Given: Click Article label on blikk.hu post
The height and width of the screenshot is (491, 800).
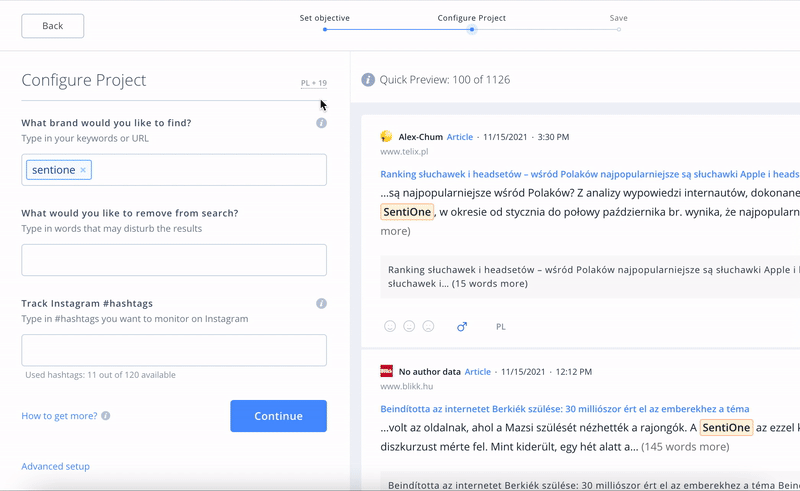Looking at the screenshot, I should (478, 372).
